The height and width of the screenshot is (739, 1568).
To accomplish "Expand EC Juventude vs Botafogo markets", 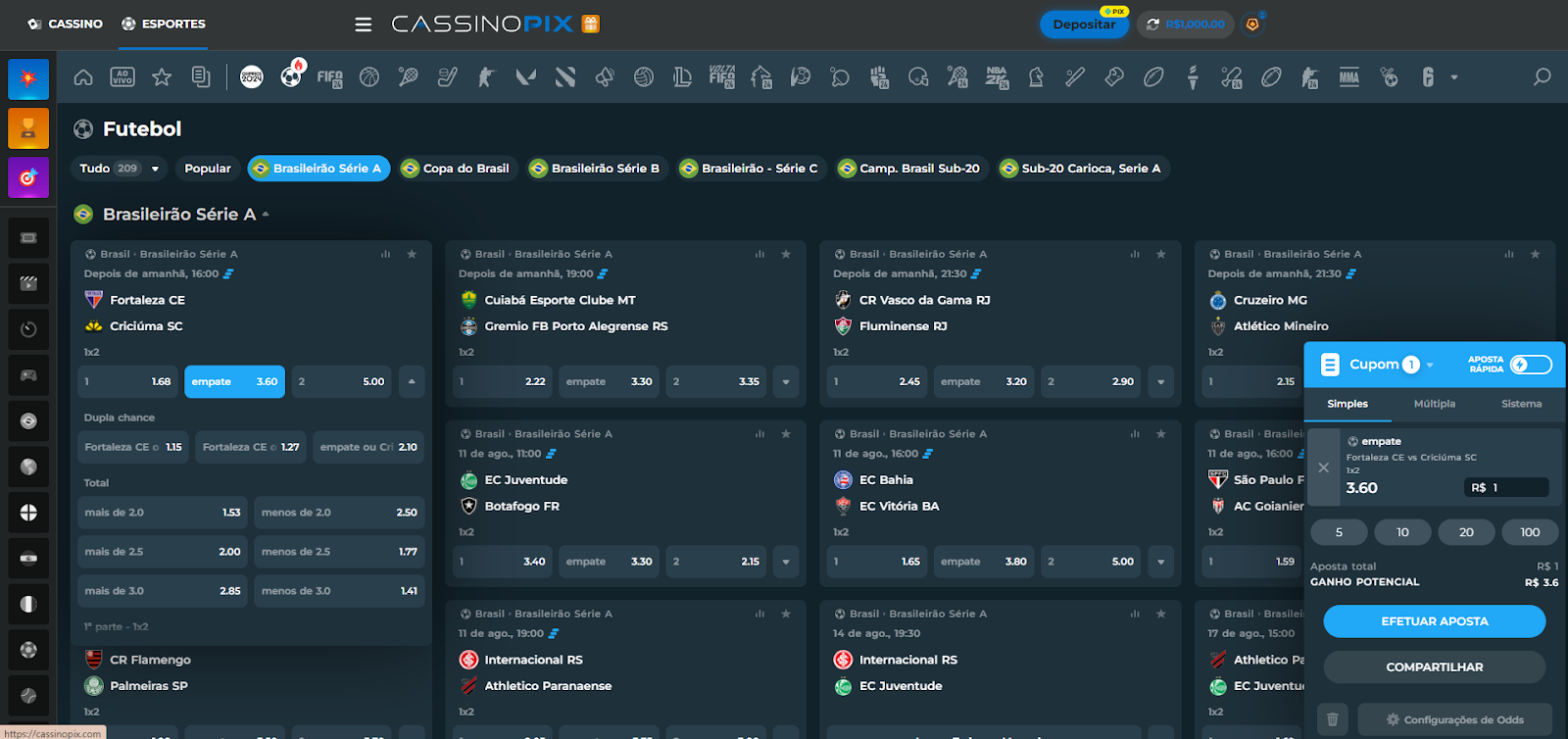I will [x=786, y=562].
